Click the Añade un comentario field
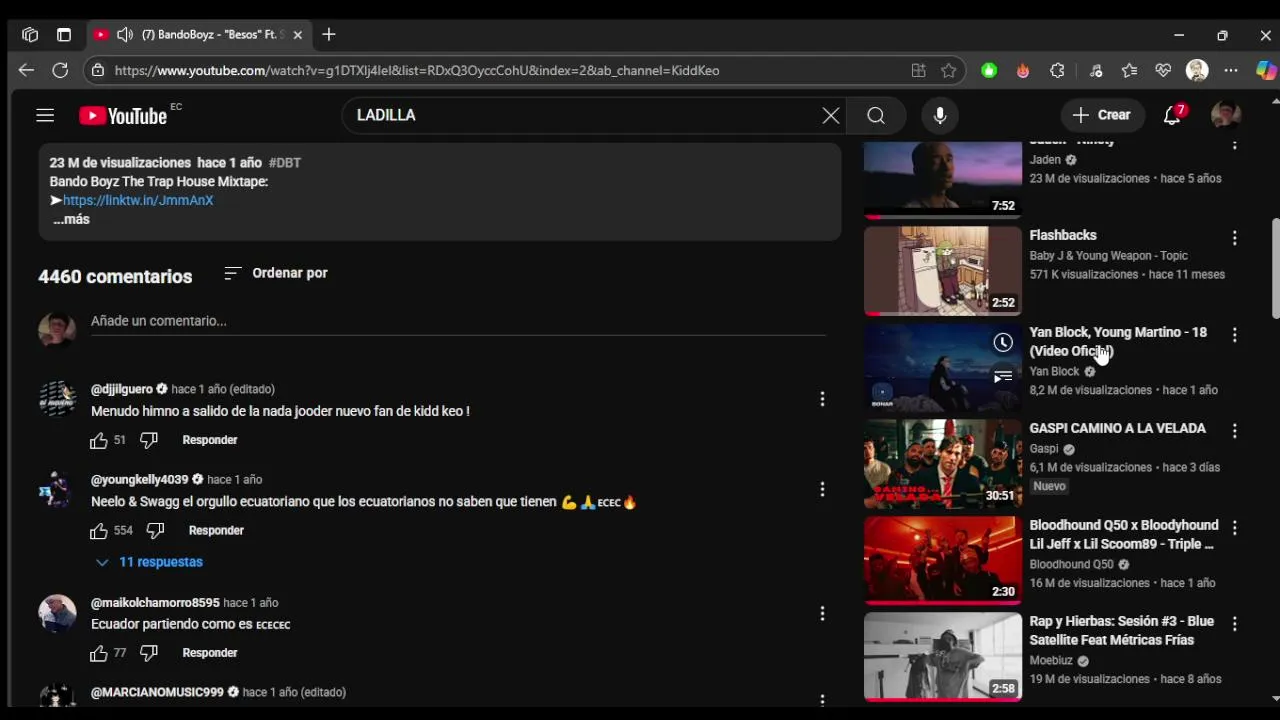Image resolution: width=1280 pixels, height=720 pixels. point(458,321)
